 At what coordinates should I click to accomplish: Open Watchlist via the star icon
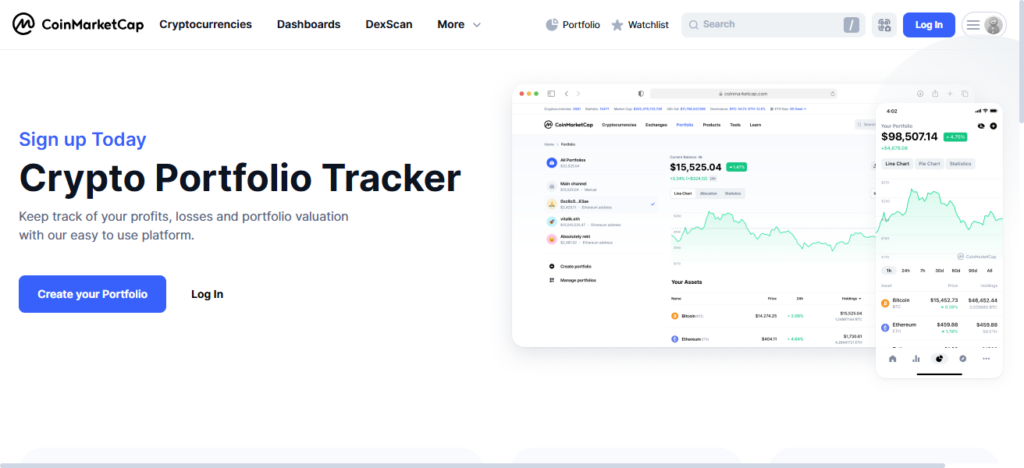(617, 25)
